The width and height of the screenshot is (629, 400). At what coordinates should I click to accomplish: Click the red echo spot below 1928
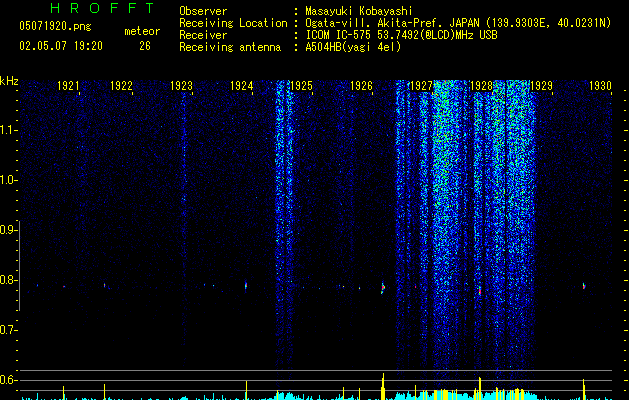(480, 290)
